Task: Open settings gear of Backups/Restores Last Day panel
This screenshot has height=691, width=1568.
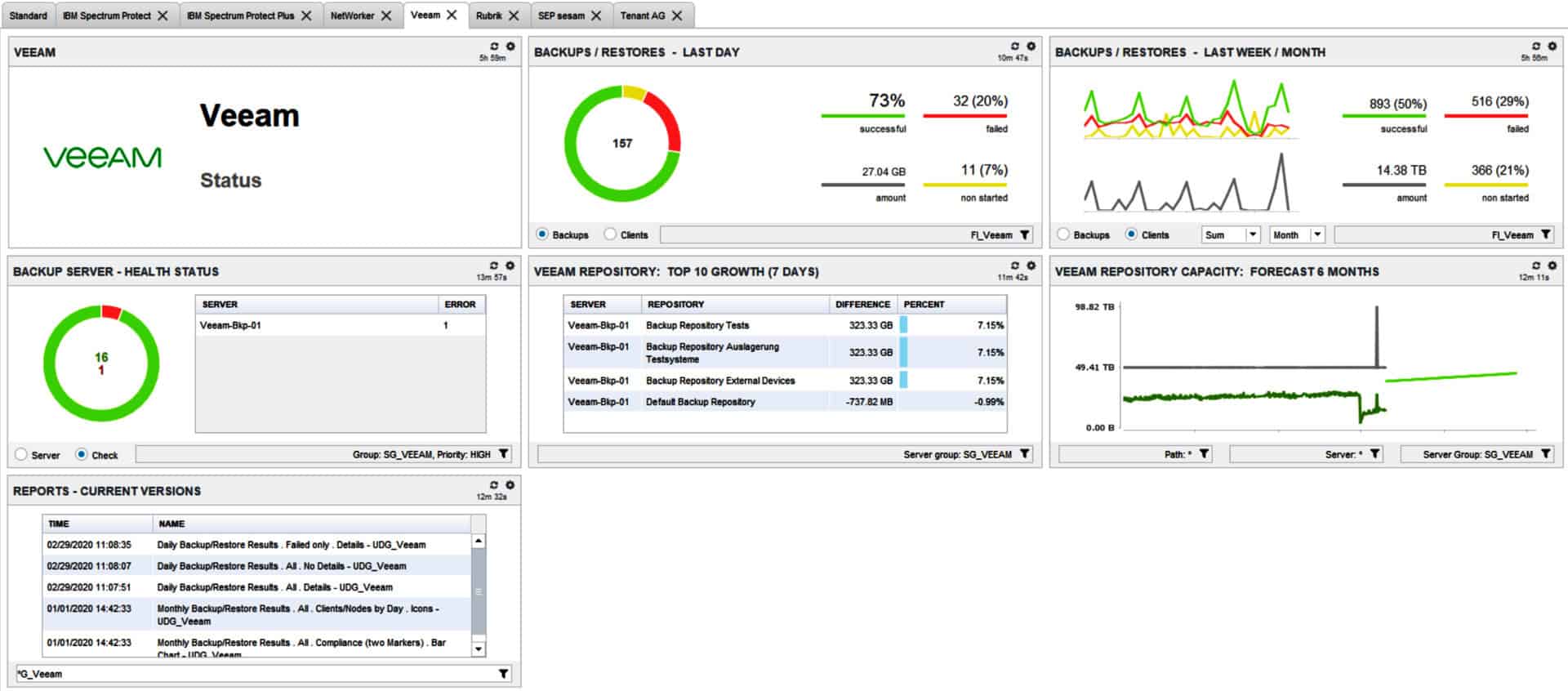Action: (1031, 47)
